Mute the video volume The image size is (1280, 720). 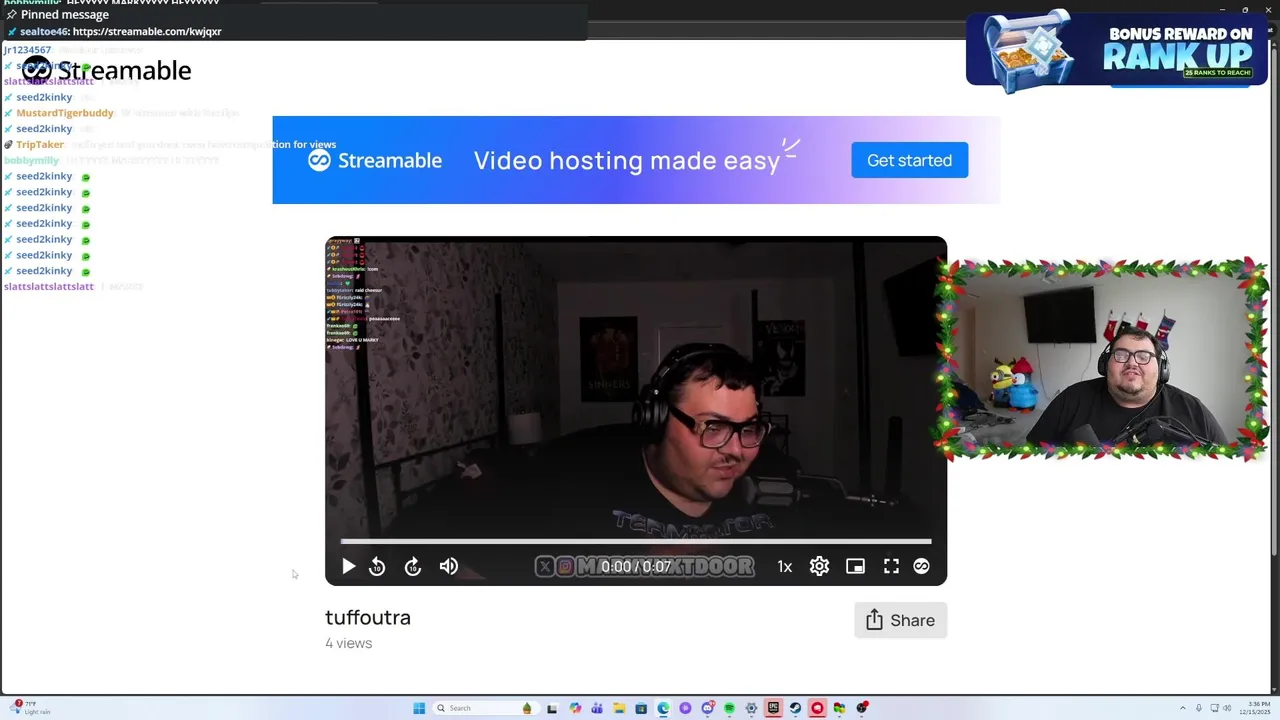[449, 566]
